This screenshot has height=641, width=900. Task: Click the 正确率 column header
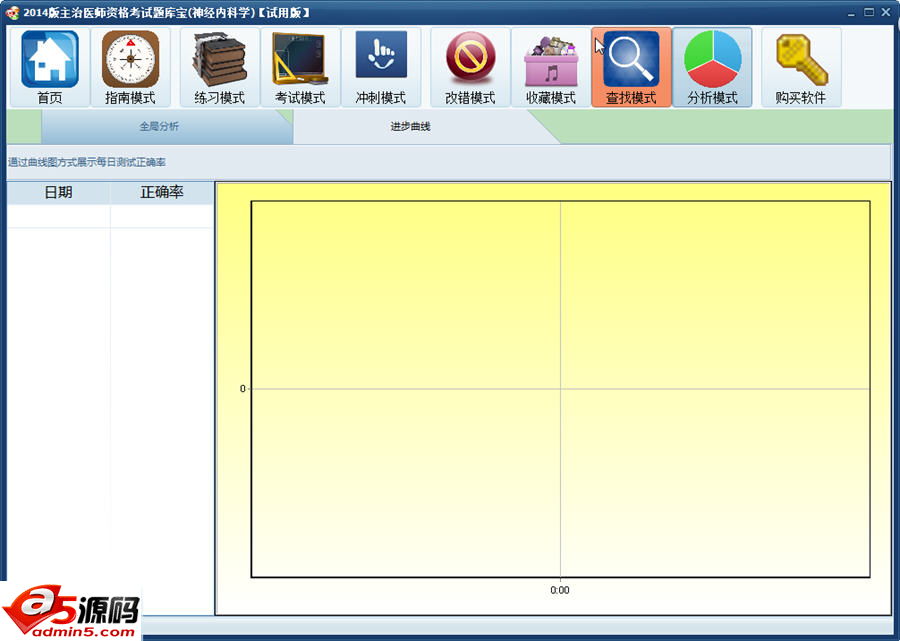tap(161, 192)
